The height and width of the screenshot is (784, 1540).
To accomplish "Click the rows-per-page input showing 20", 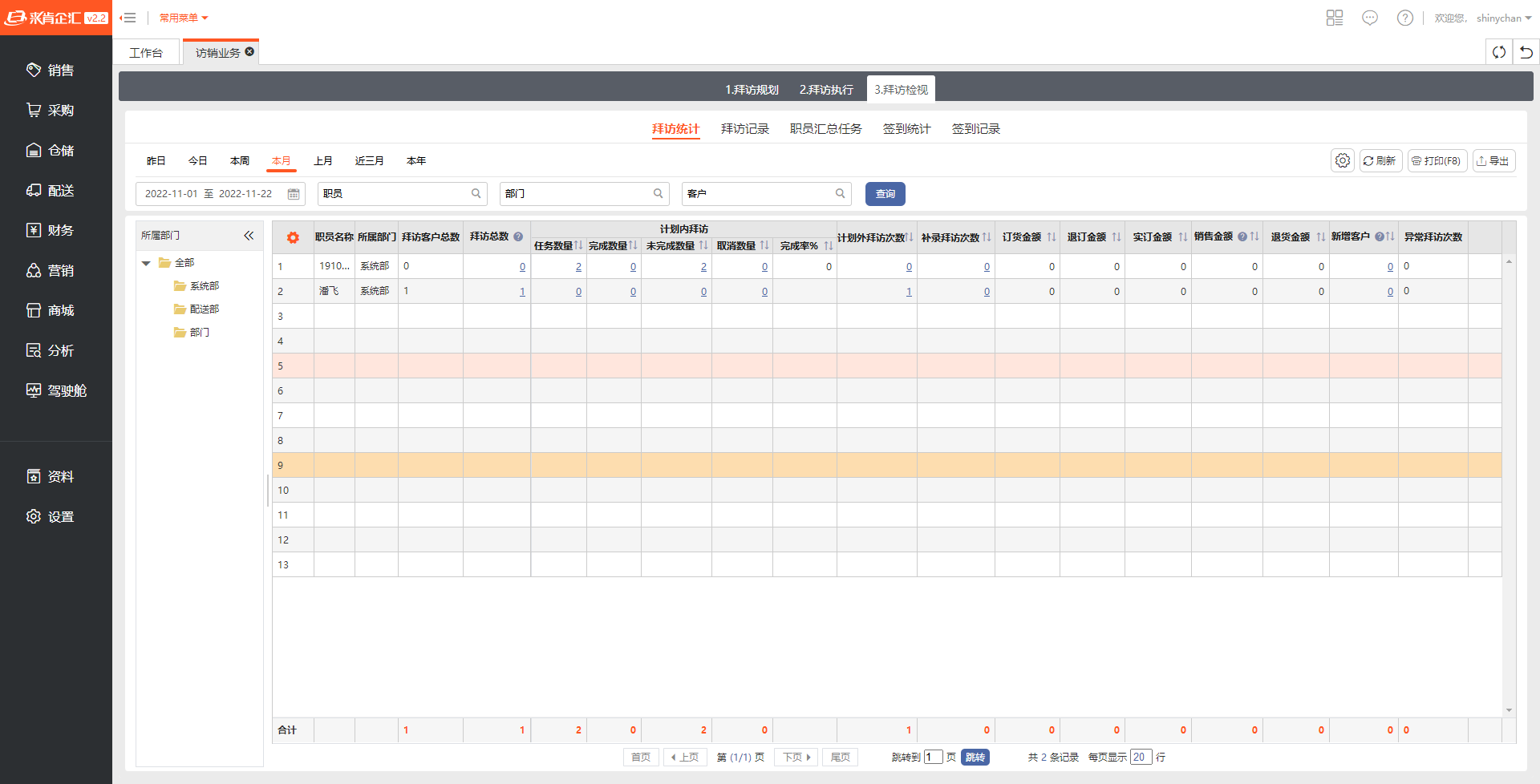I will click(x=1141, y=758).
